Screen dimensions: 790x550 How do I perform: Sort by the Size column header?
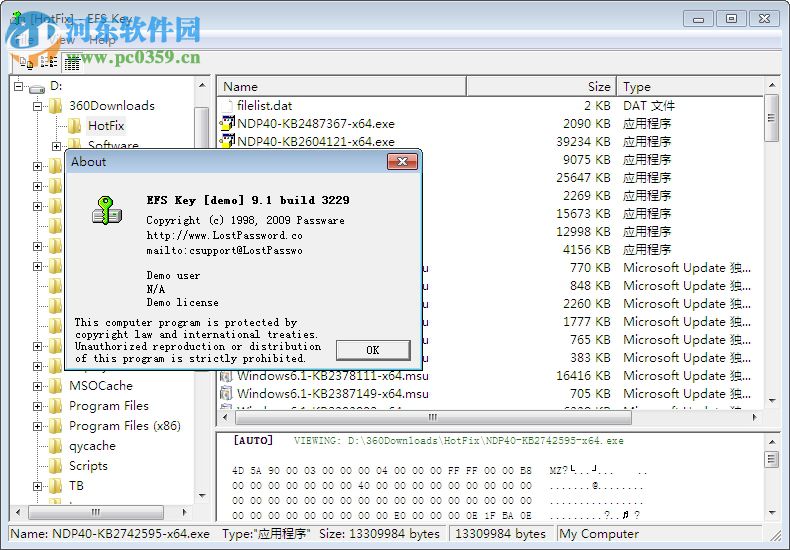click(x=541, y=87)
